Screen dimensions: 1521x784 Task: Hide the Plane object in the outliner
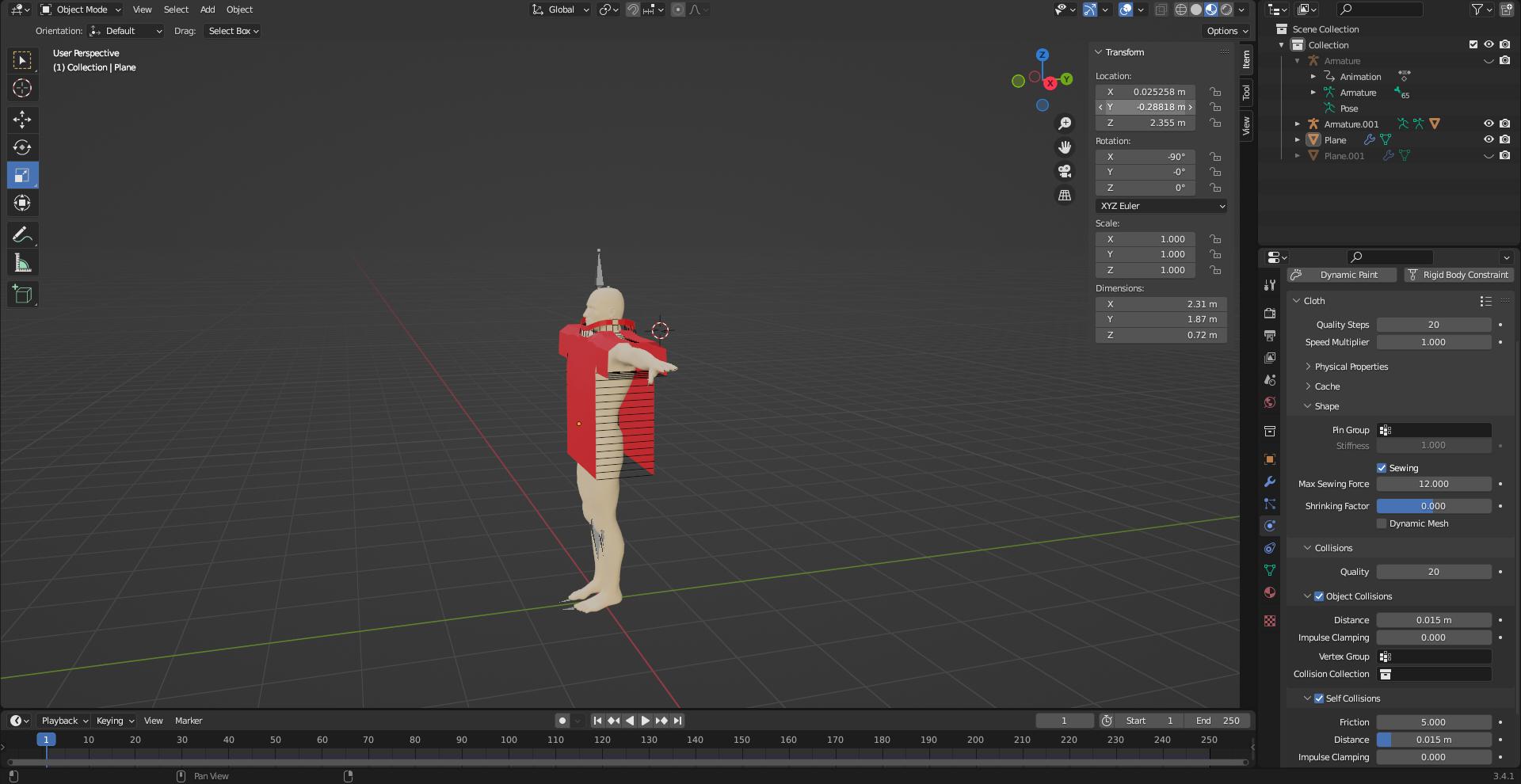(1489, 139)
